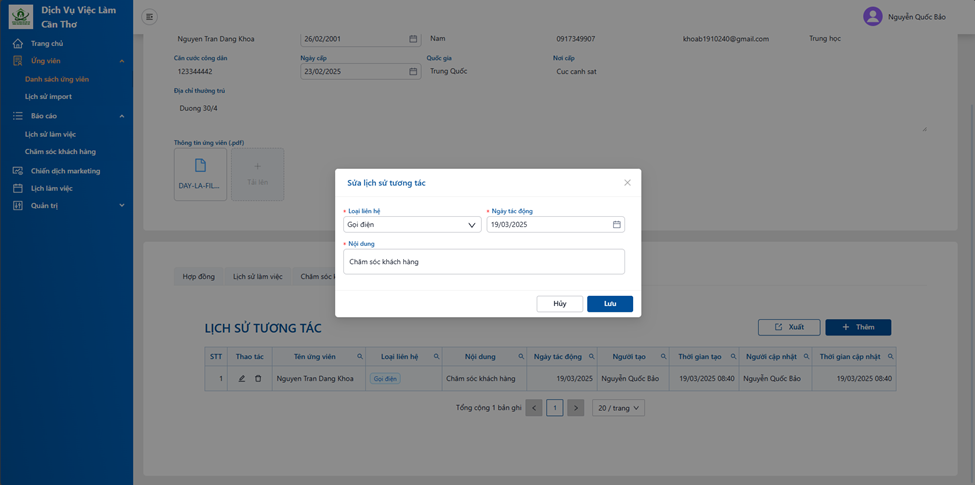This screenshot has height=485, width=975.
Task: Click the email khoab1910240@gmail.com
Action: pos(726,39)
